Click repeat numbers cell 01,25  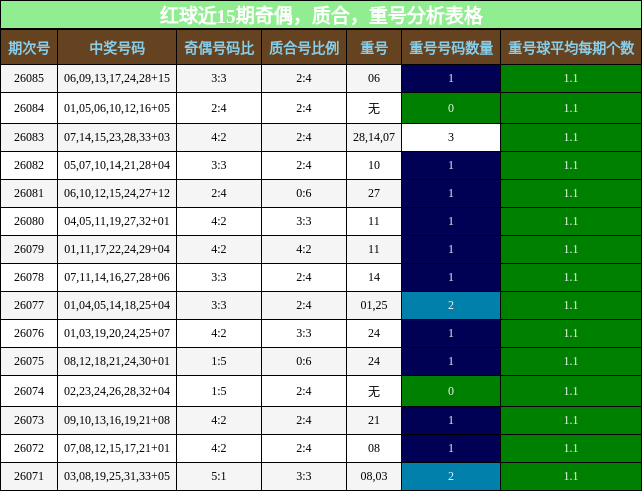374,305
